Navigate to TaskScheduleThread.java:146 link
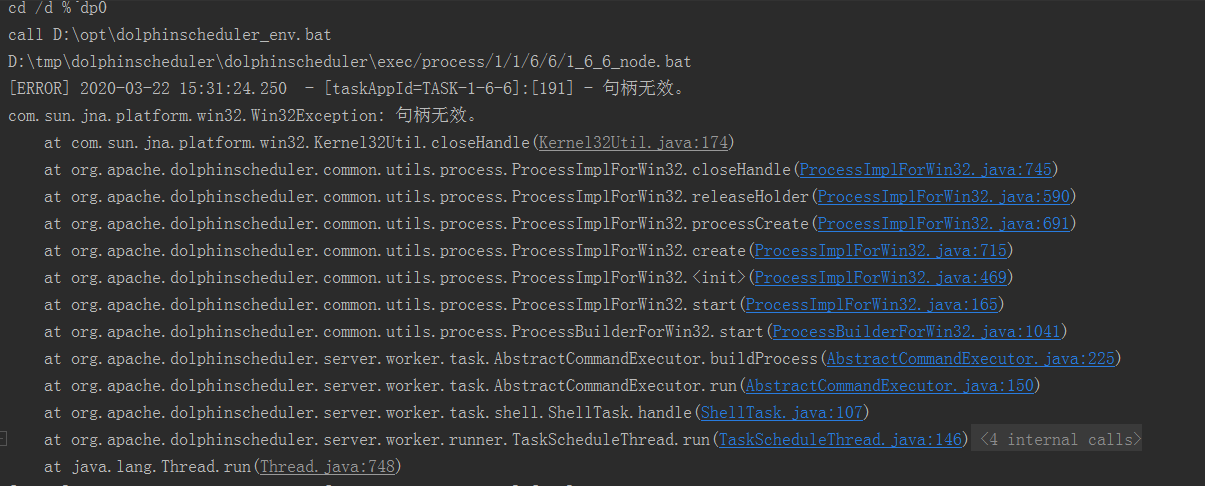The height and width of the screenshot is (486, 1205). (x=839, y=439)
